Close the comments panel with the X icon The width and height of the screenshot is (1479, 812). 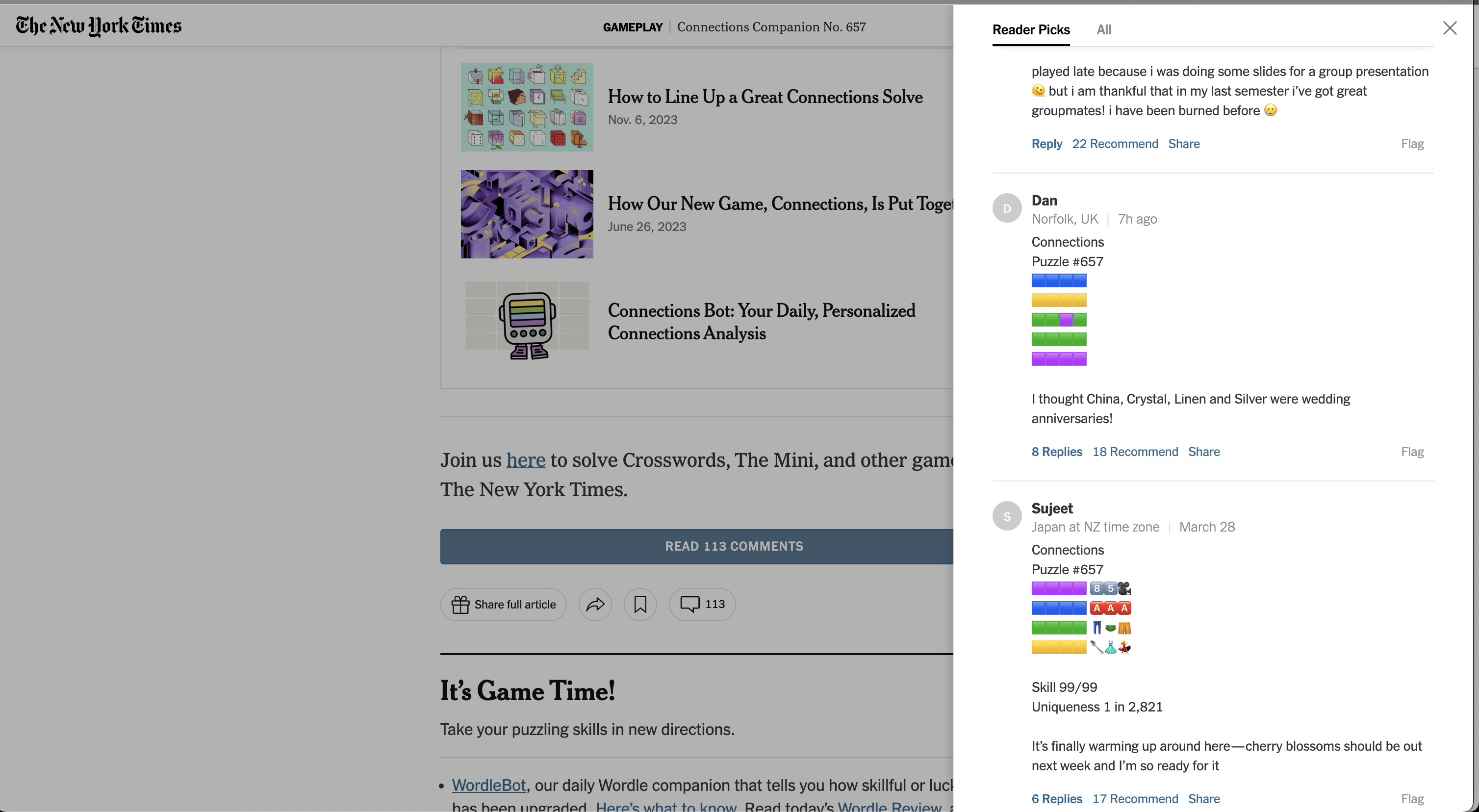coord(1450,28)
